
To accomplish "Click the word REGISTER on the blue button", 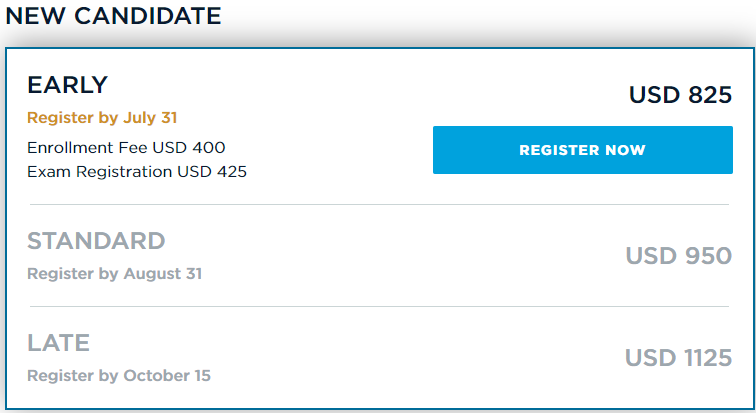I will coord(559,150).
